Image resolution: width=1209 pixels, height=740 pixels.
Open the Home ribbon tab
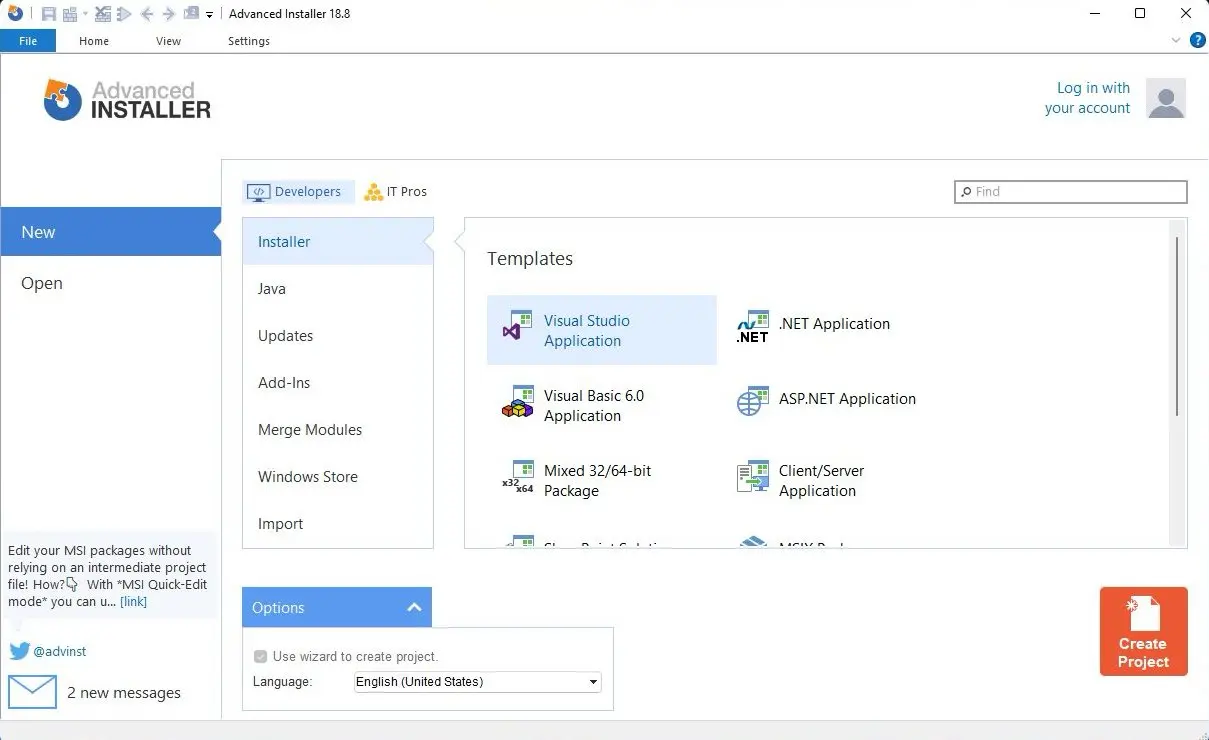point(94,41)
